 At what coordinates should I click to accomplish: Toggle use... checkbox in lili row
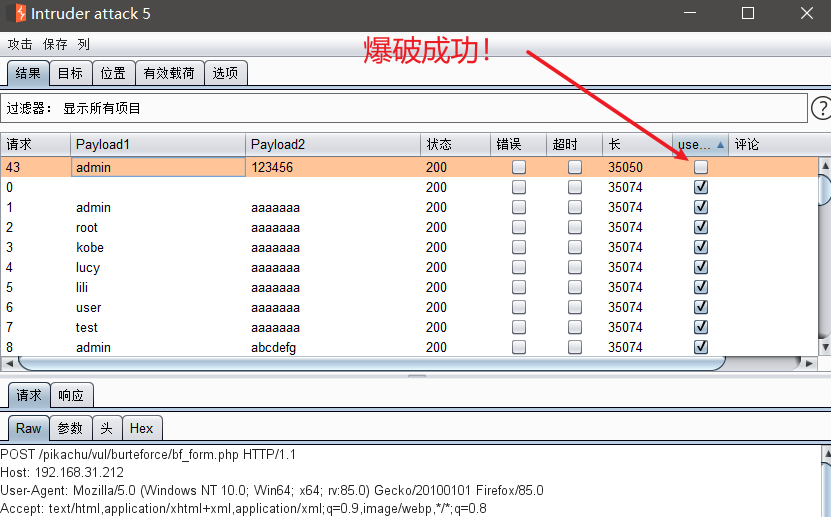click(x=701, y=287)
